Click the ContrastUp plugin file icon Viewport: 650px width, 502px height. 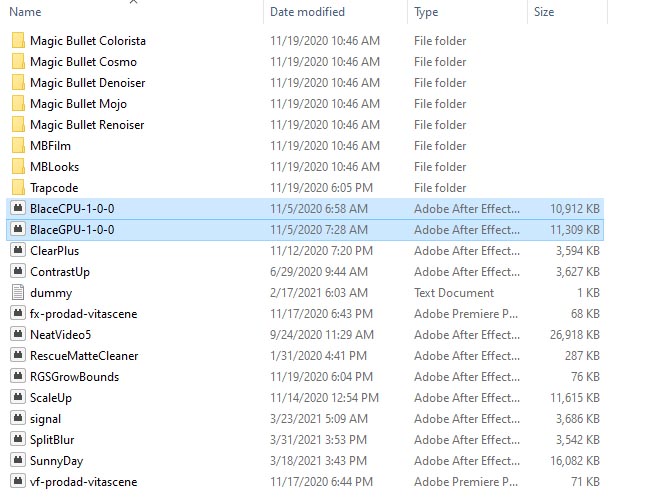coord(18,271)
